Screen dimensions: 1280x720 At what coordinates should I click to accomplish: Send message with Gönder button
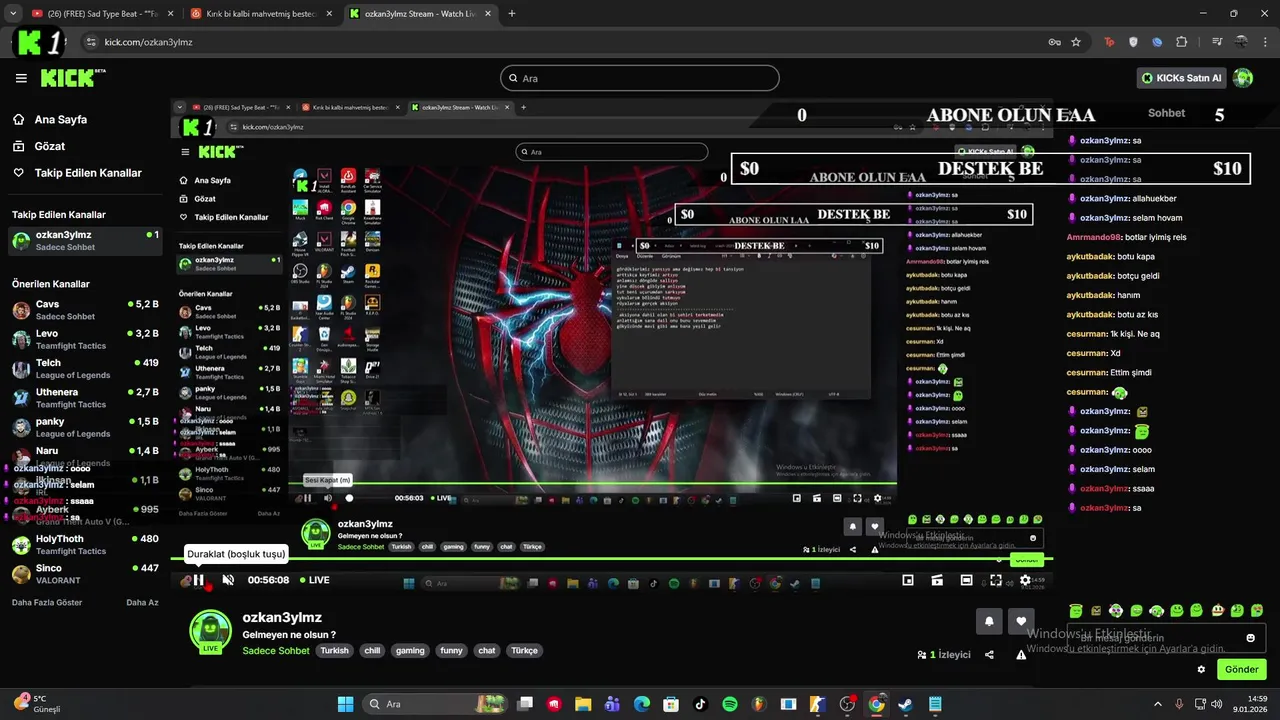click(1241, 669)
